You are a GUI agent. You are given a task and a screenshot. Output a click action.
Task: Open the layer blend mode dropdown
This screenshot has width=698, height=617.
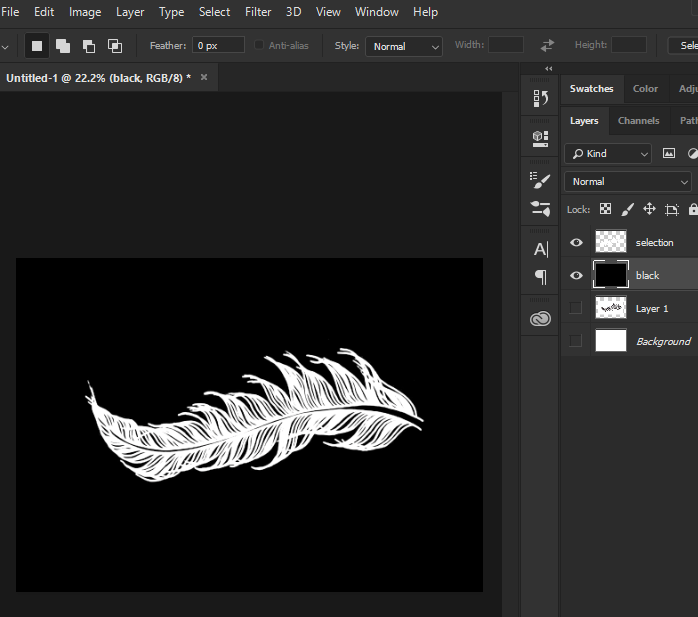628,181
